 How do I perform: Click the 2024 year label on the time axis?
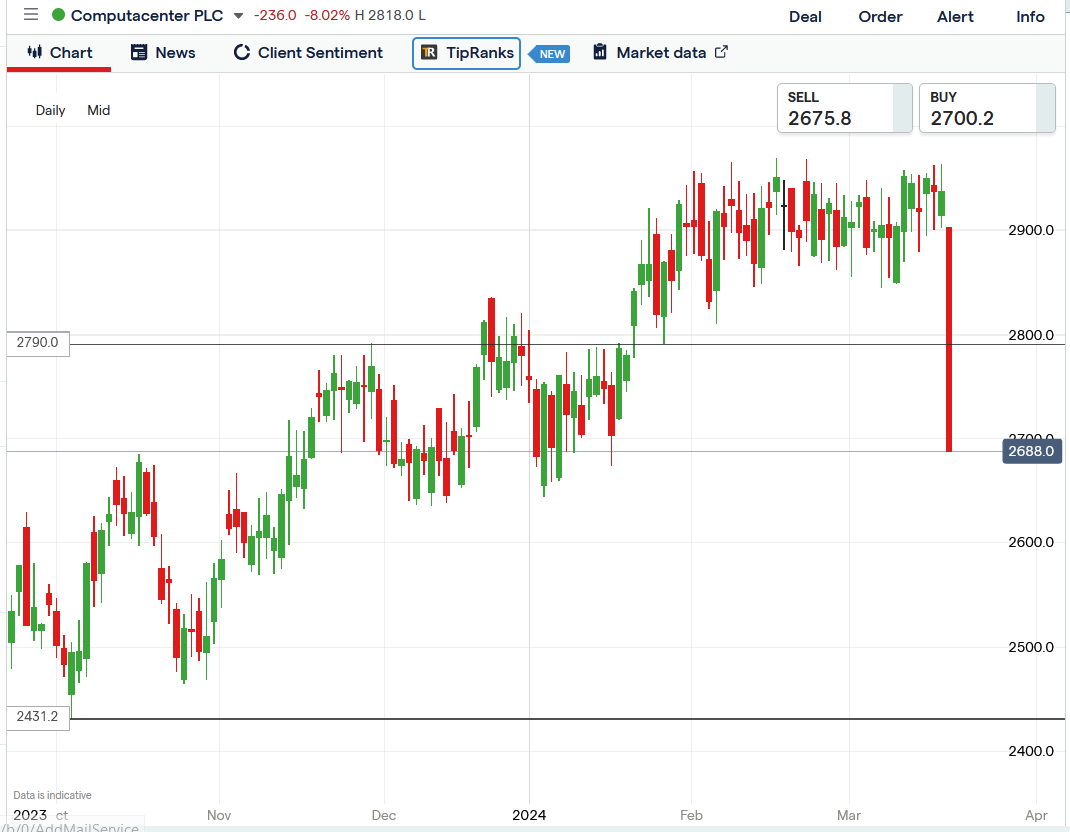click(529, 815)
